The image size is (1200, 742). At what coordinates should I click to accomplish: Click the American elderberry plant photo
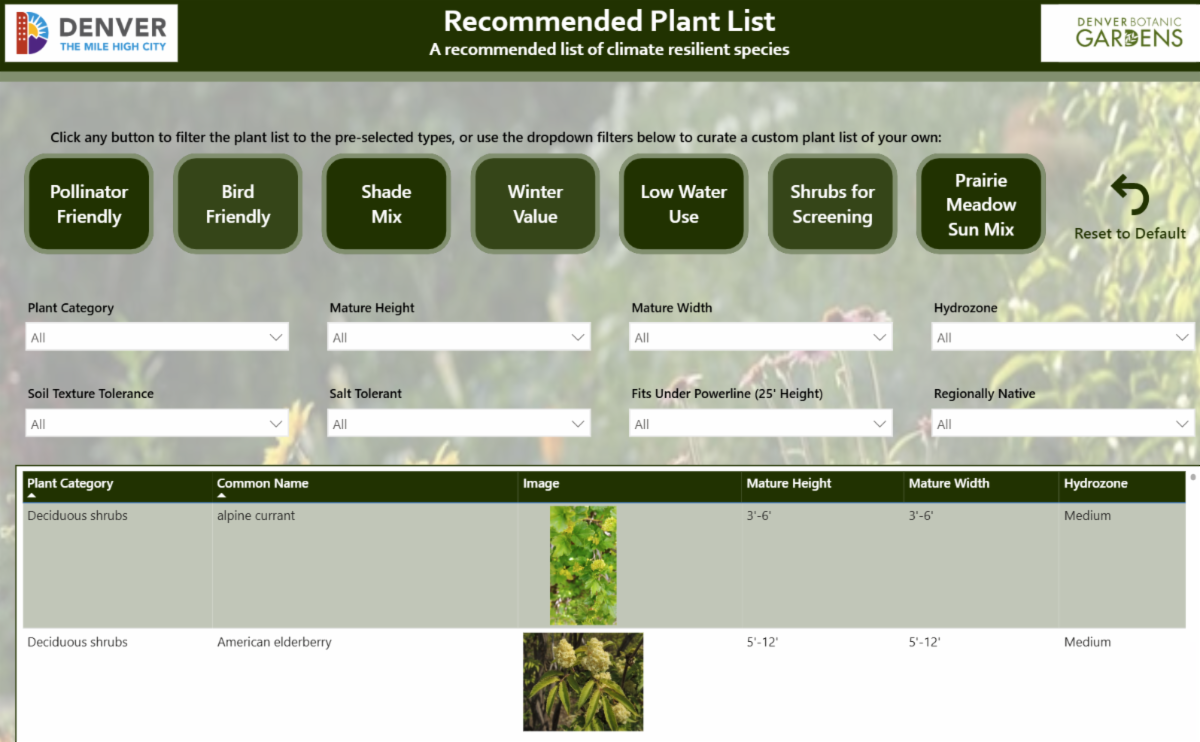tap(583, 682)
